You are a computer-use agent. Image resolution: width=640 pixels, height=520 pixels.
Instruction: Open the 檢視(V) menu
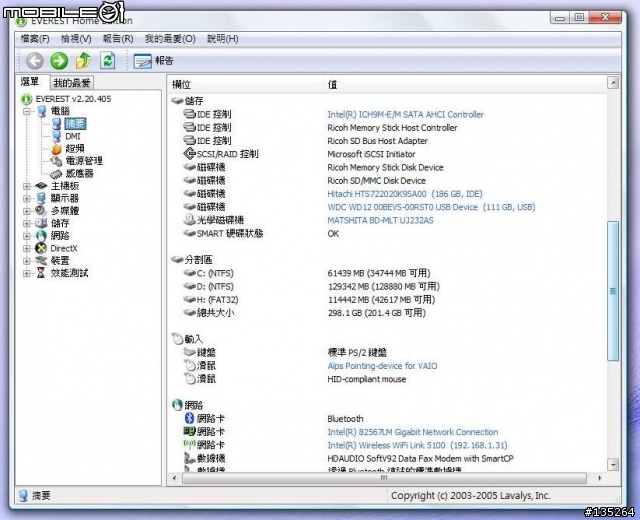point(76,39)
